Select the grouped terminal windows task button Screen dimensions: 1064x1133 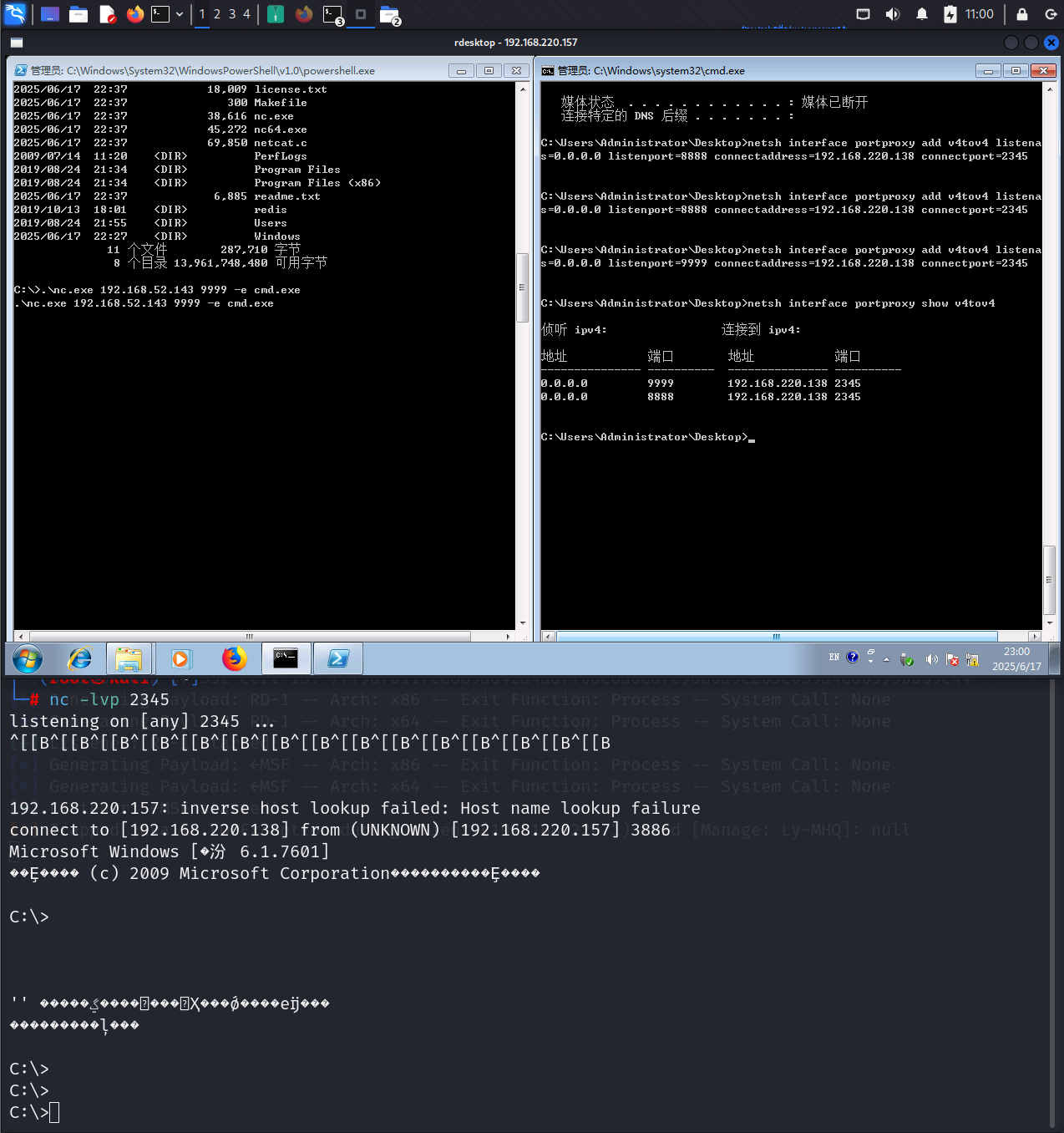pyautogui.click(x=332, y=14)
